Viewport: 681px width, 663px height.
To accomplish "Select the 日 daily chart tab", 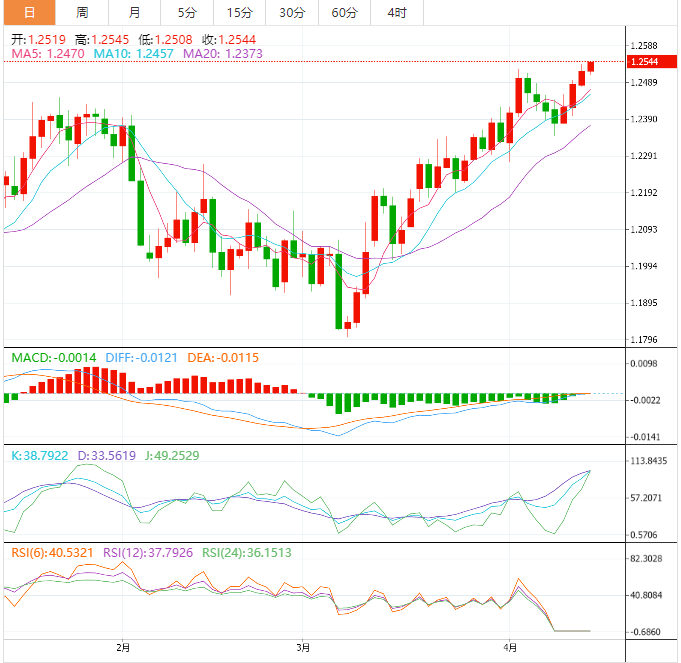I will pos(29,13).
